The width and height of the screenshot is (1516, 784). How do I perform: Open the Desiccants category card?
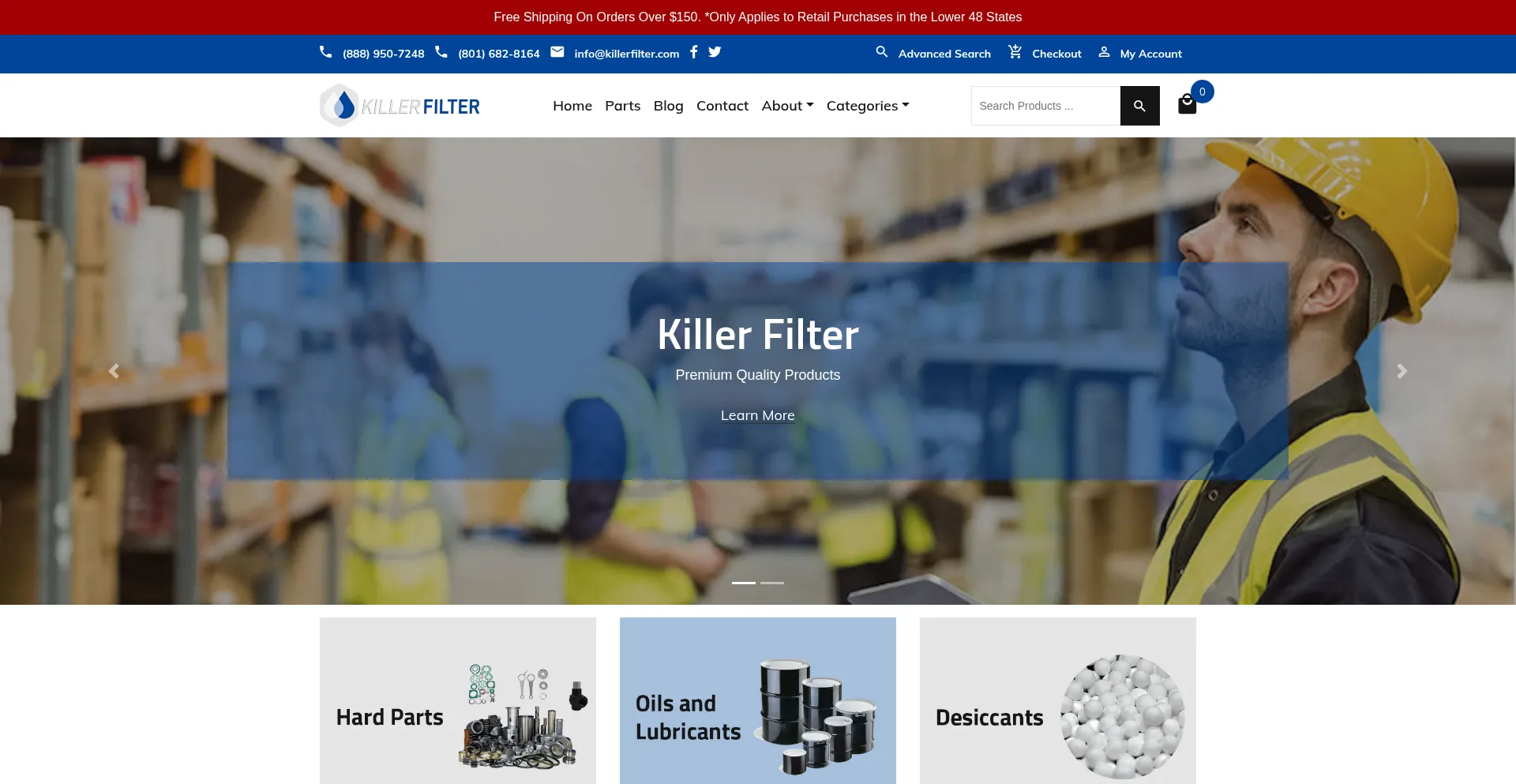[x=1058, y=701]
